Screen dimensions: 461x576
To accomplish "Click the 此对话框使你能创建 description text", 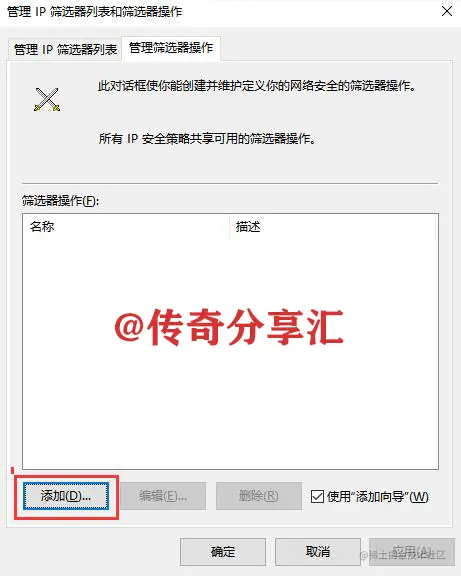I will point(256,86).
